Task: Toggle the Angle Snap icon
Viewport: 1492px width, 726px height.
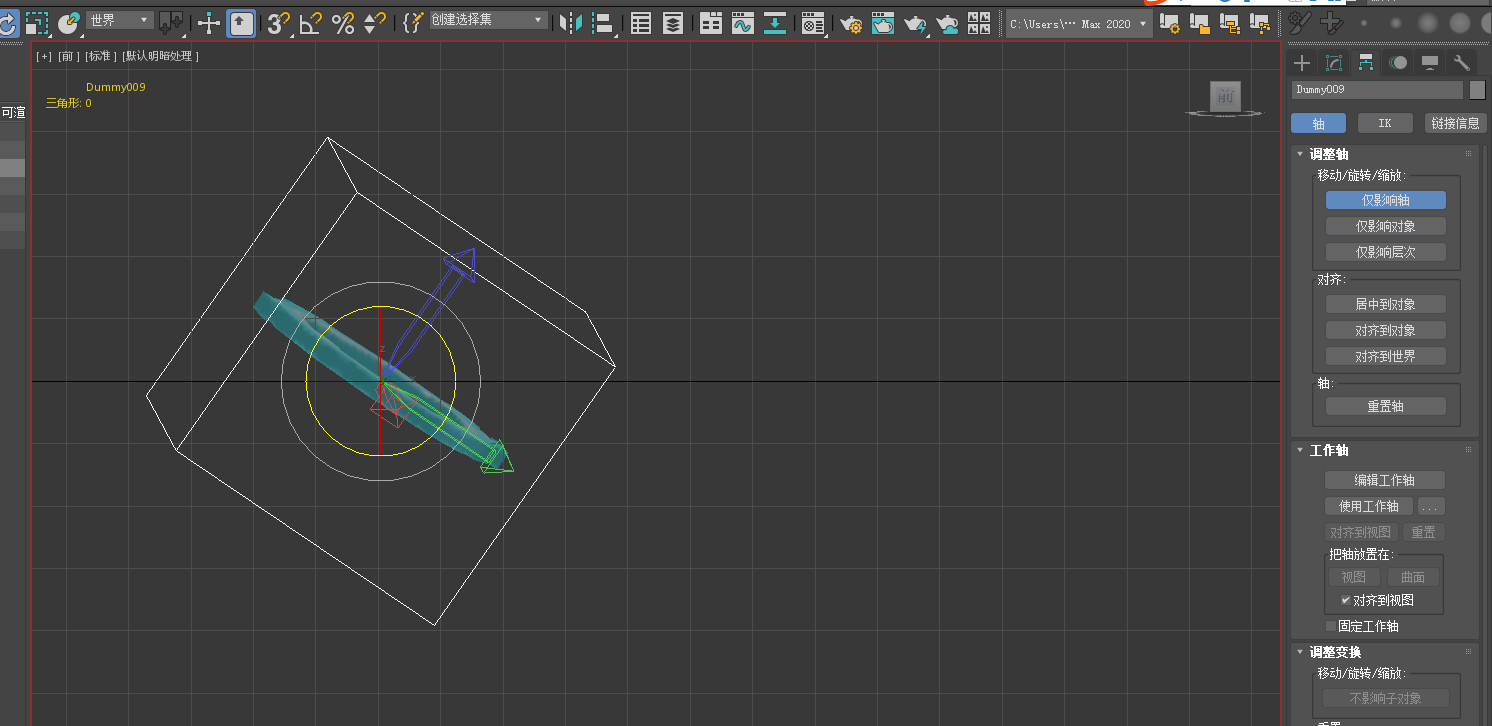Action: (x=311, y=24)
